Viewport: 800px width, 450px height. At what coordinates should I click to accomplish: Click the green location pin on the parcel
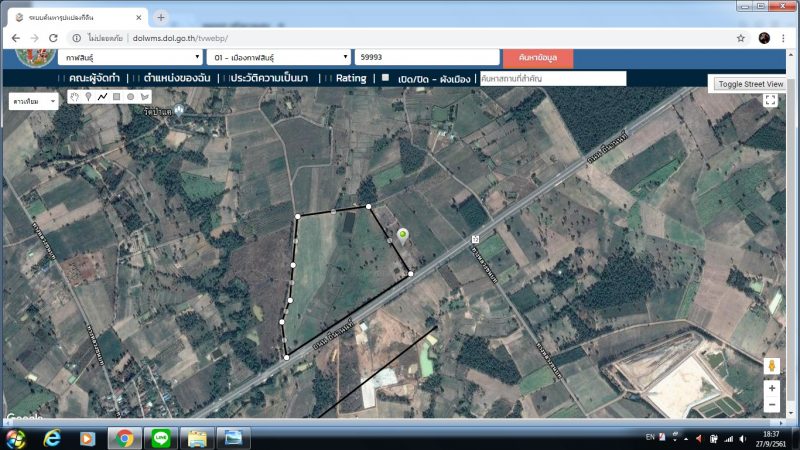[x=403, y=236]
